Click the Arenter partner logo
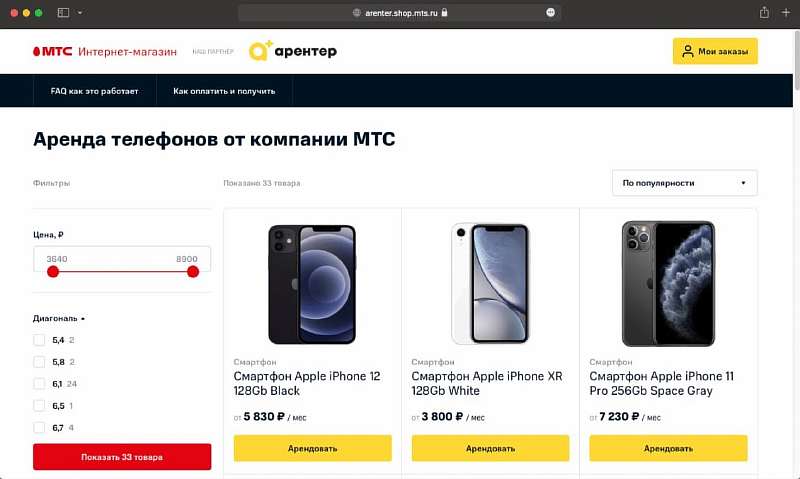Screen dimensions: 800x479 point(293,51)
